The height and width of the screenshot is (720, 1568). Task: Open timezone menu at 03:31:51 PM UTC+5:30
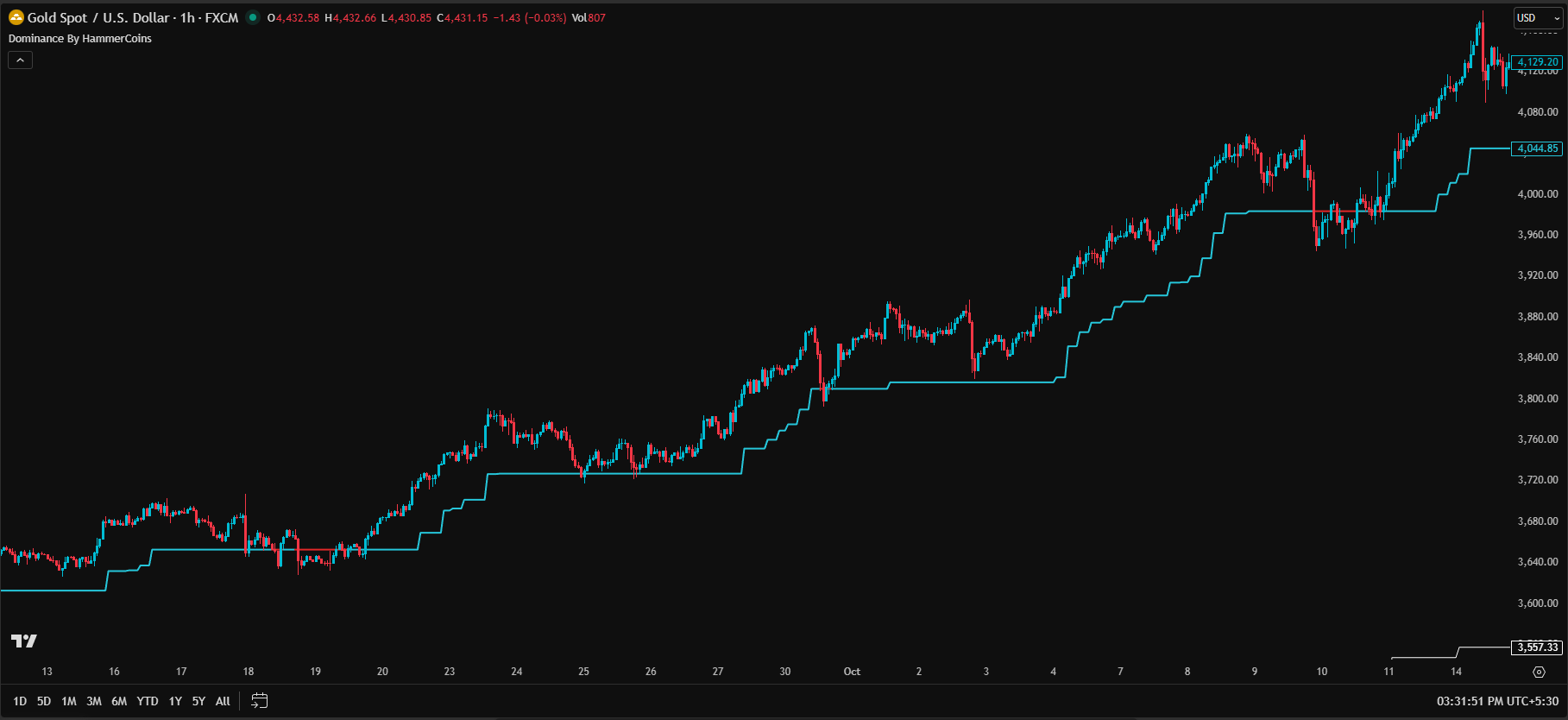1497,701
